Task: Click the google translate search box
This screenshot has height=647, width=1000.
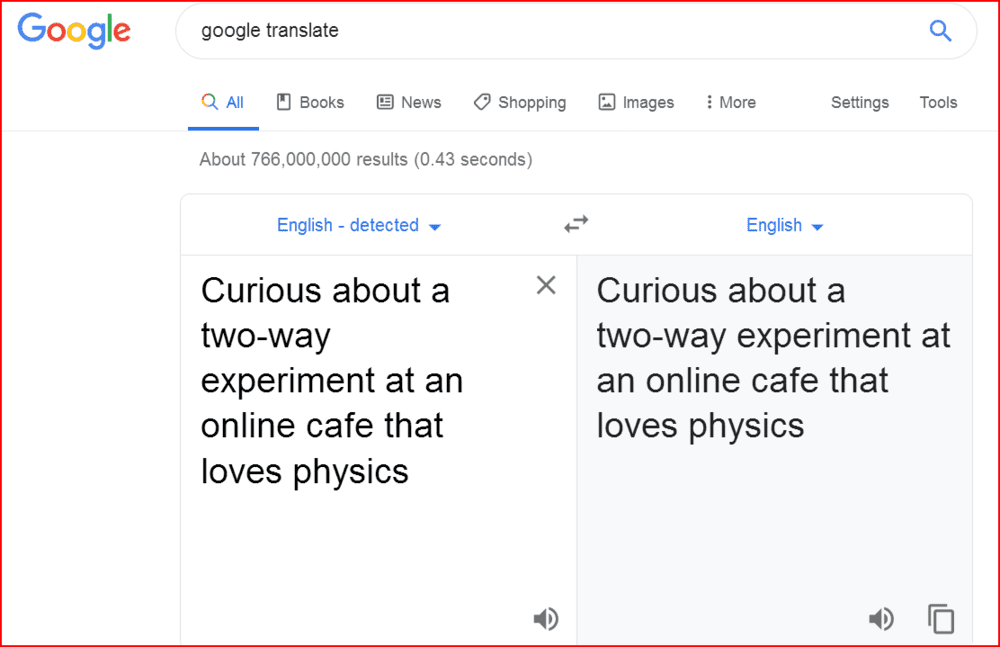Action: [550, 31]
